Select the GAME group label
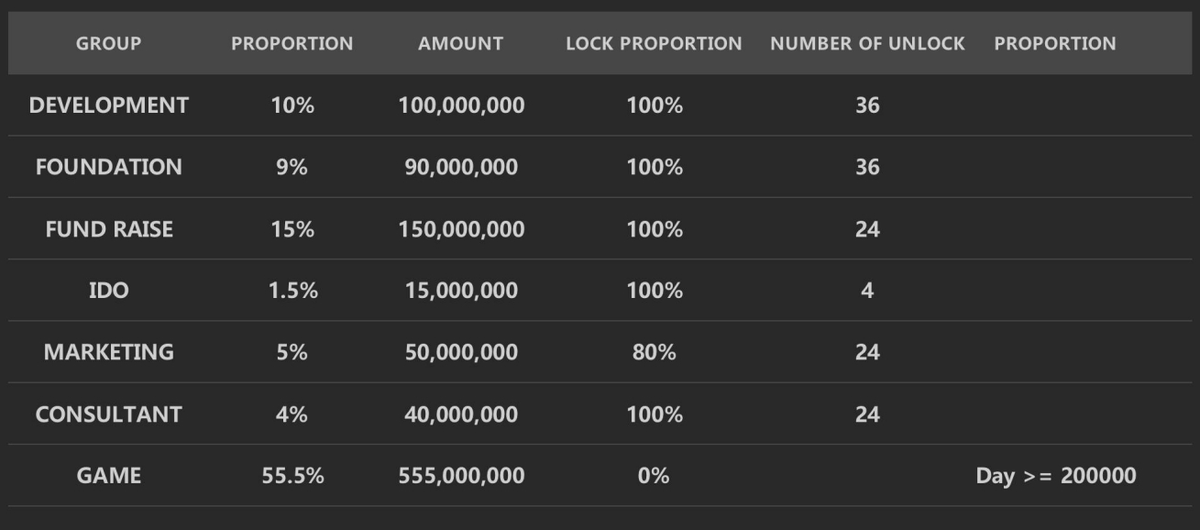Viewport: 1200px width, 530px height. [x=108, y=476]
